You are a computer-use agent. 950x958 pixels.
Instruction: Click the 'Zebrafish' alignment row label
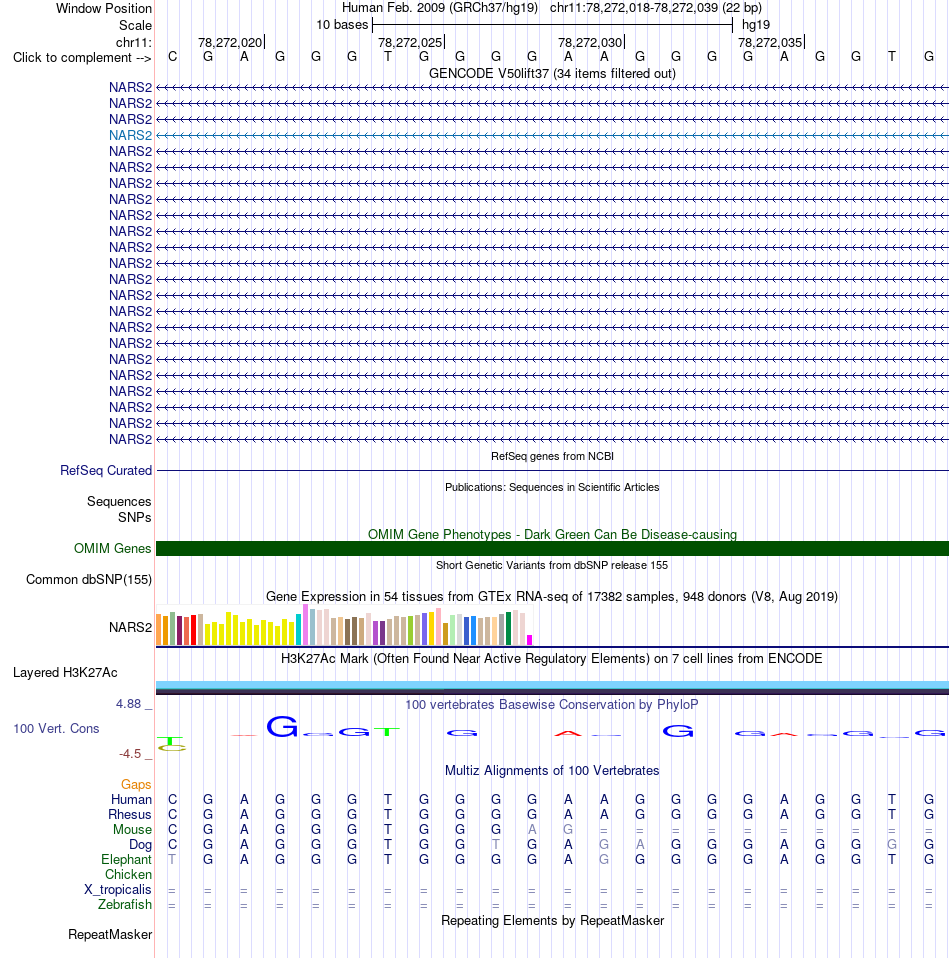click(125, 904)
